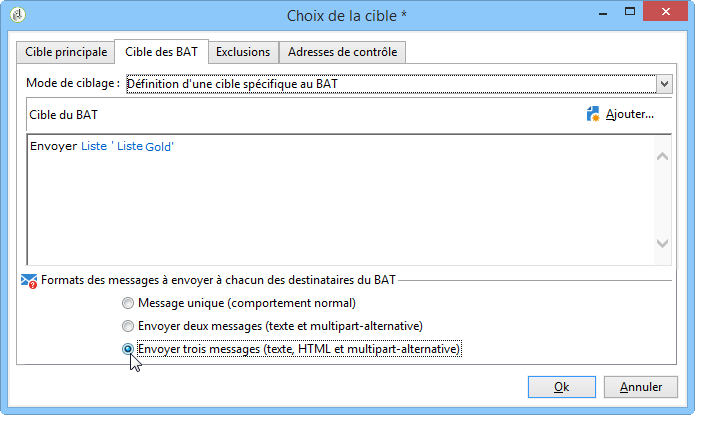This screenshot has width=715, height=432.
Task: Maximize the Choix de la cible window
Action: 630,12
